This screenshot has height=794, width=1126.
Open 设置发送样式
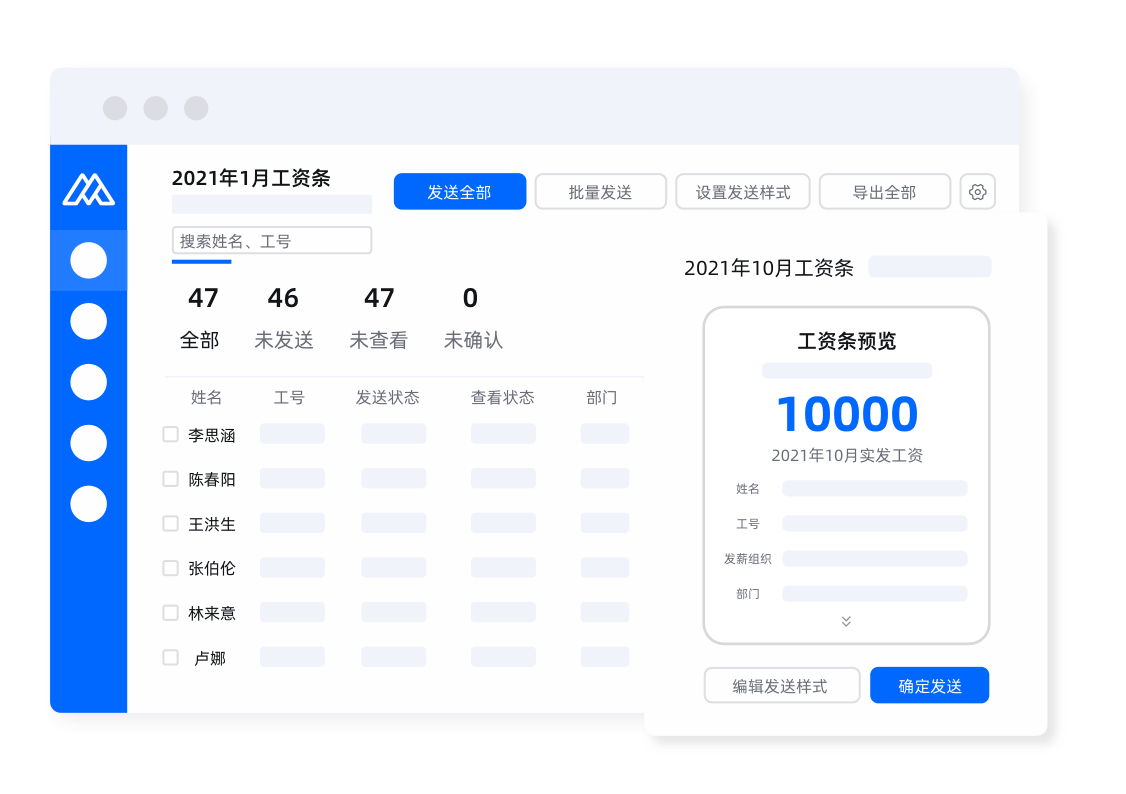pyautogui.click(x=743, y=192)
